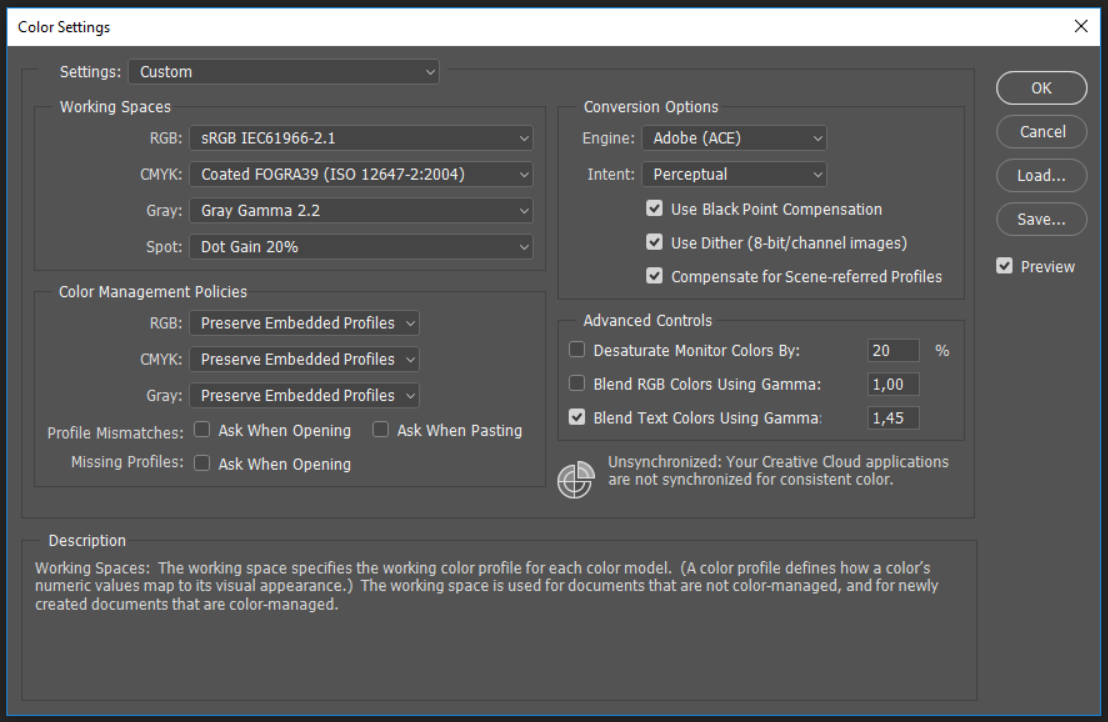Click the OK button
This screenshot has width=1108, height=722.
pyautogui.click(x=1042, y=88)
